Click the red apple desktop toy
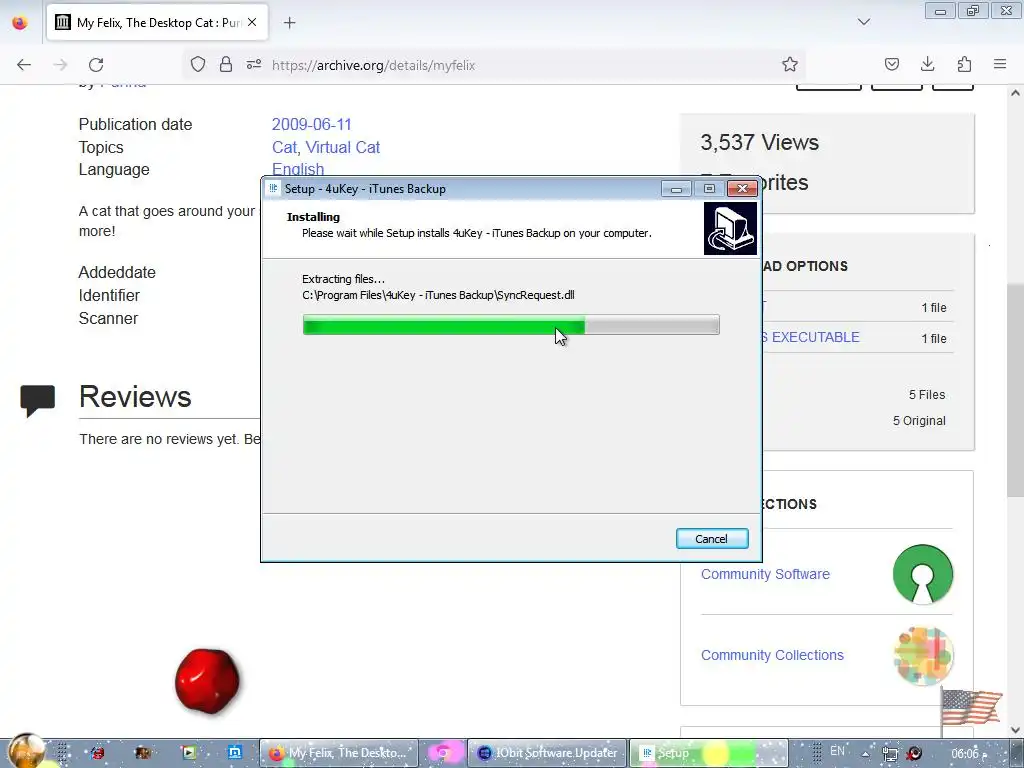The height and width of the screenshot is (768, 1024). pyautogui.click(x=207, y=680)
